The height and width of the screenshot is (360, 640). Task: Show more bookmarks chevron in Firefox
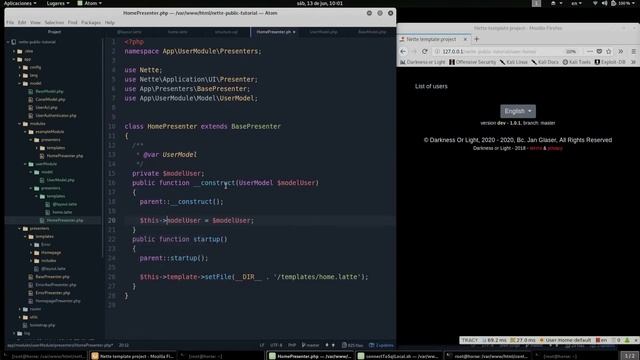coord(633,62)
